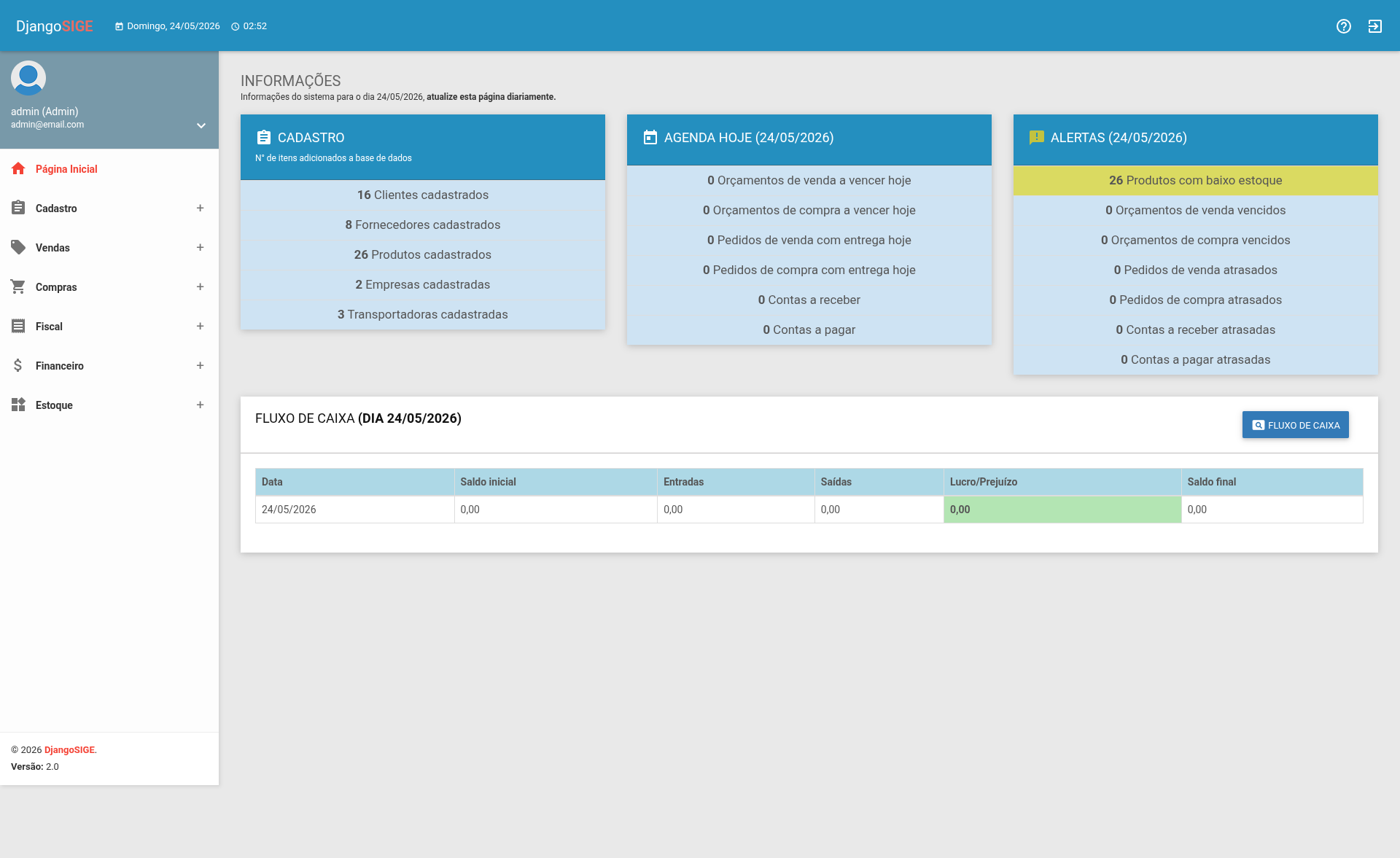Expand the Financeiro menu plus sign

pos(200,365)
